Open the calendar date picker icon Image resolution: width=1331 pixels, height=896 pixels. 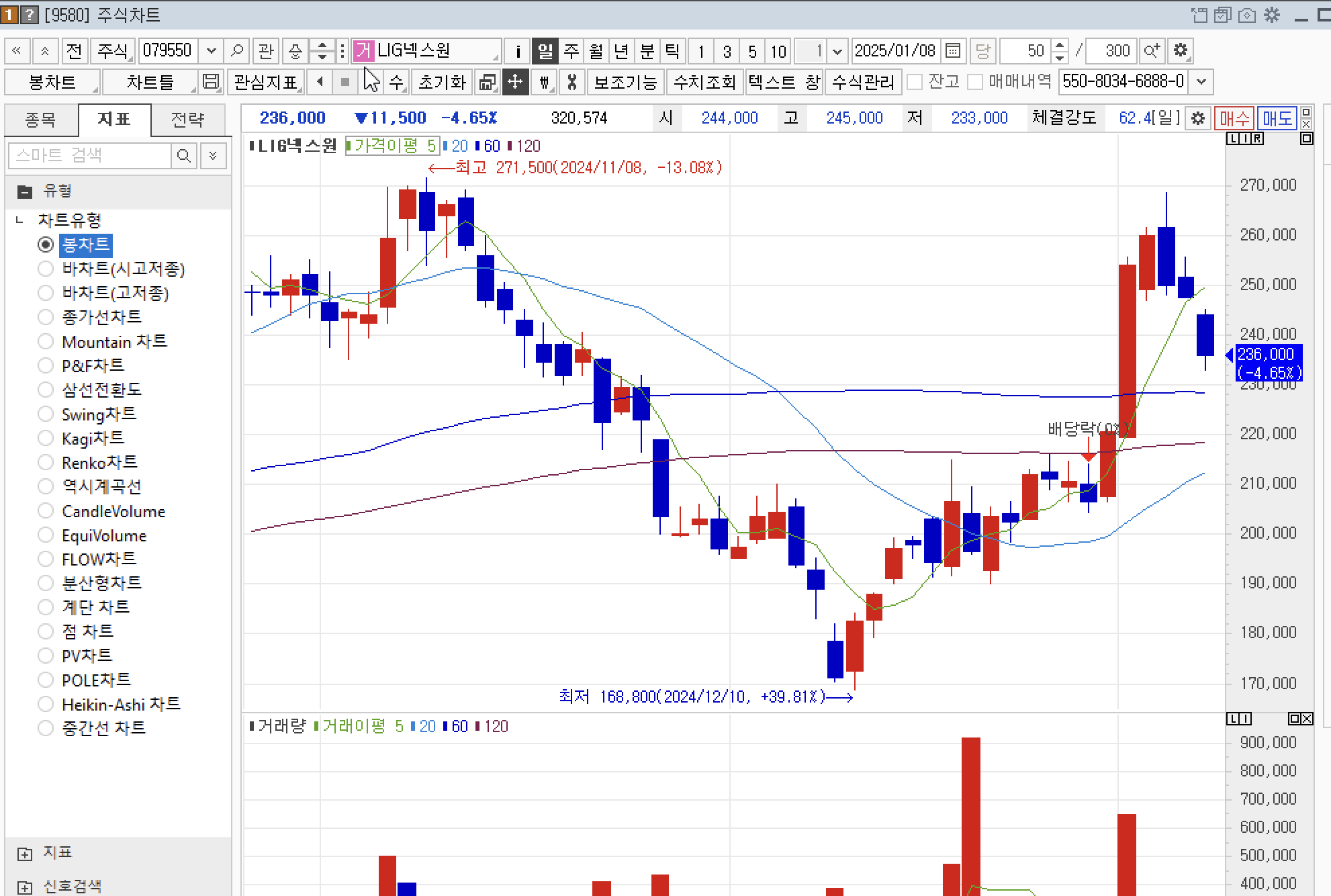tap(952, 51)
